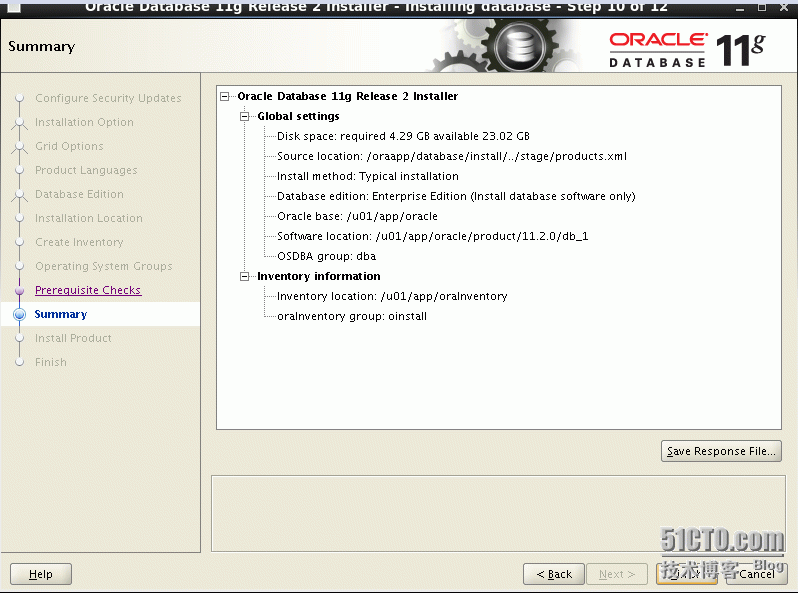The image size is (798, 593).
Task: Select the oraInventory group oinstall row
Action: click(x=352, y=317)
